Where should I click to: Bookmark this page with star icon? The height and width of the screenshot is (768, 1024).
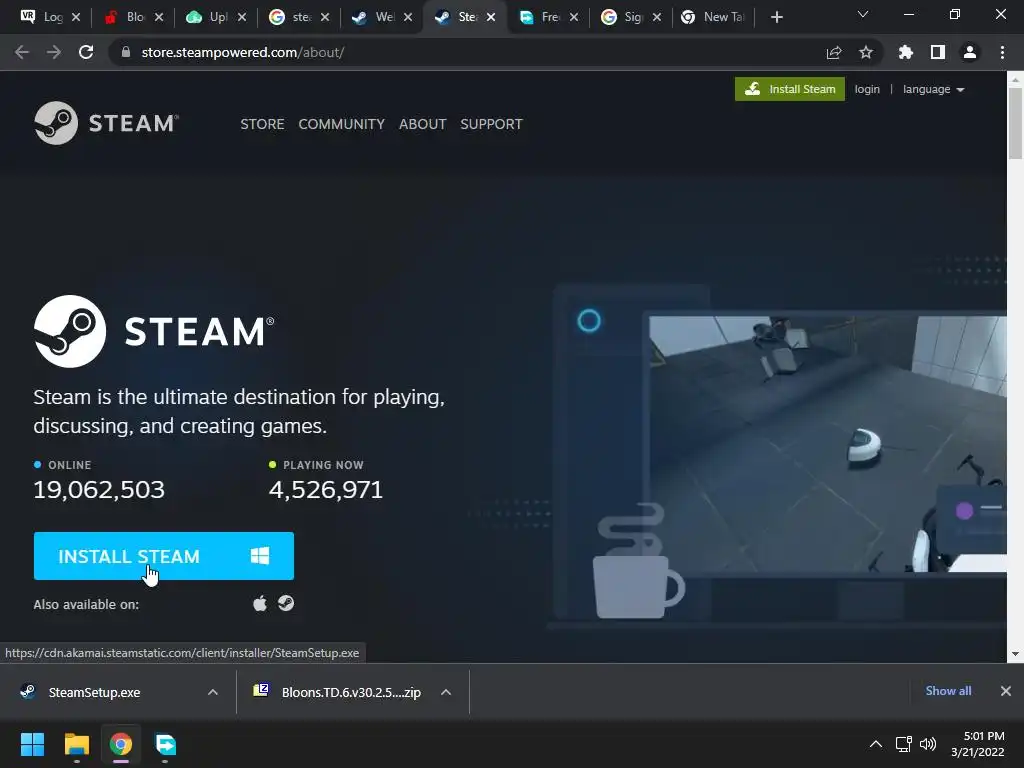pyautogui.click(x=866, y=52)
